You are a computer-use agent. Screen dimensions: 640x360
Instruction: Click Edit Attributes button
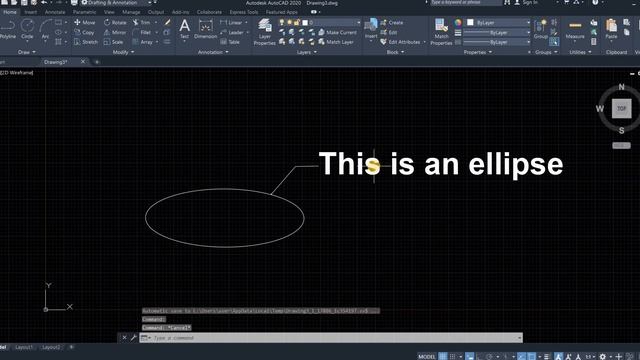click(x=400, y=42)
